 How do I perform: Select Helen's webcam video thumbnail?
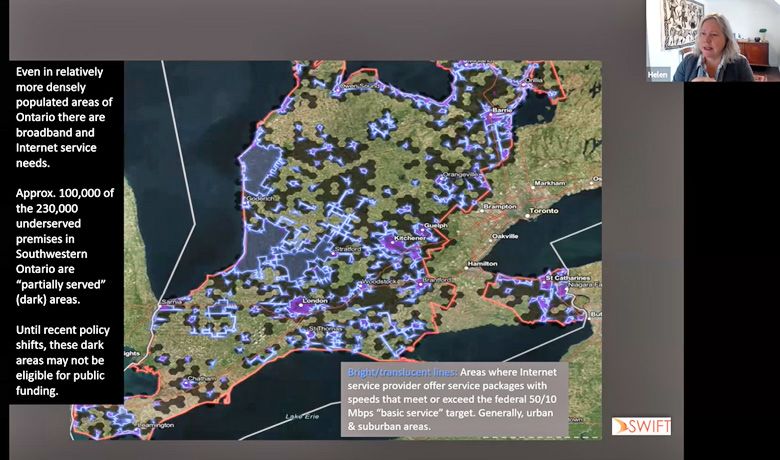coord(713,41)
